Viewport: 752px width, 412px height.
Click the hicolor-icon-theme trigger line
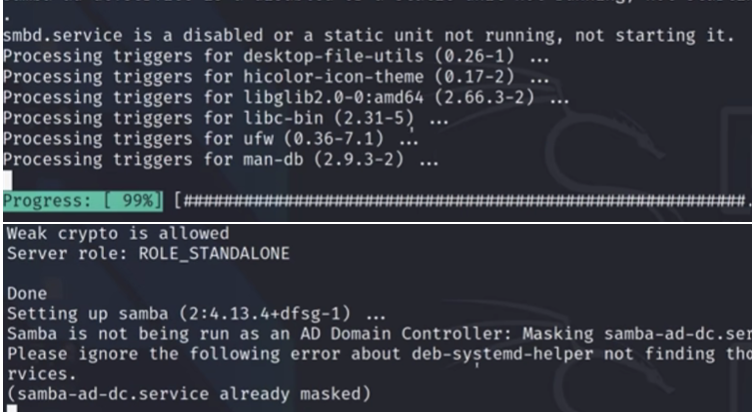[x=276, y=77]
